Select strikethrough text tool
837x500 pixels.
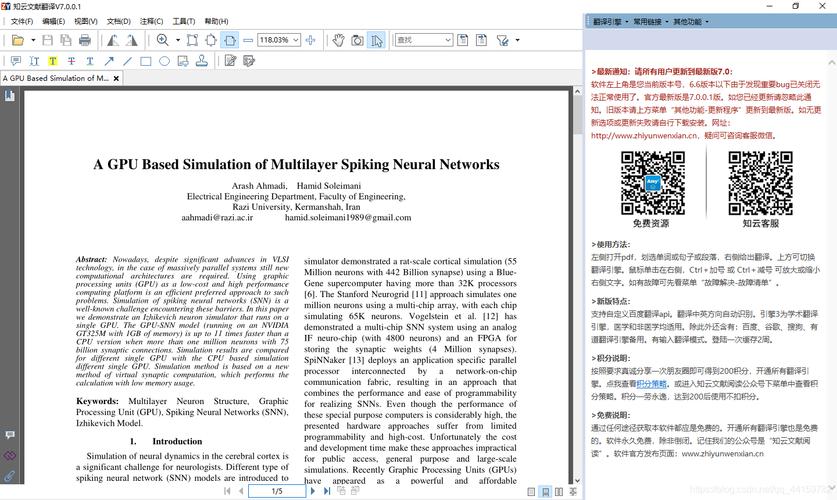pos(71,61)
